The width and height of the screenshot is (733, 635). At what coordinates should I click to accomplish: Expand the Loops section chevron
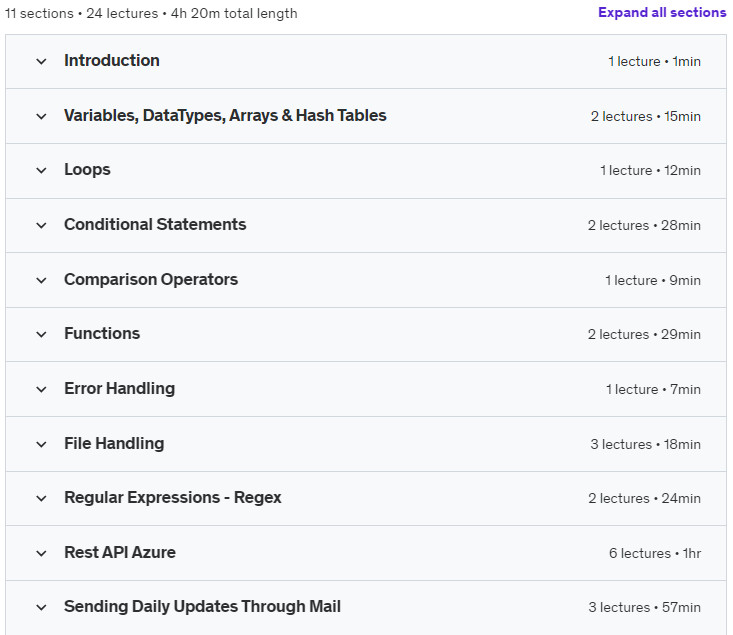(41, 170)
